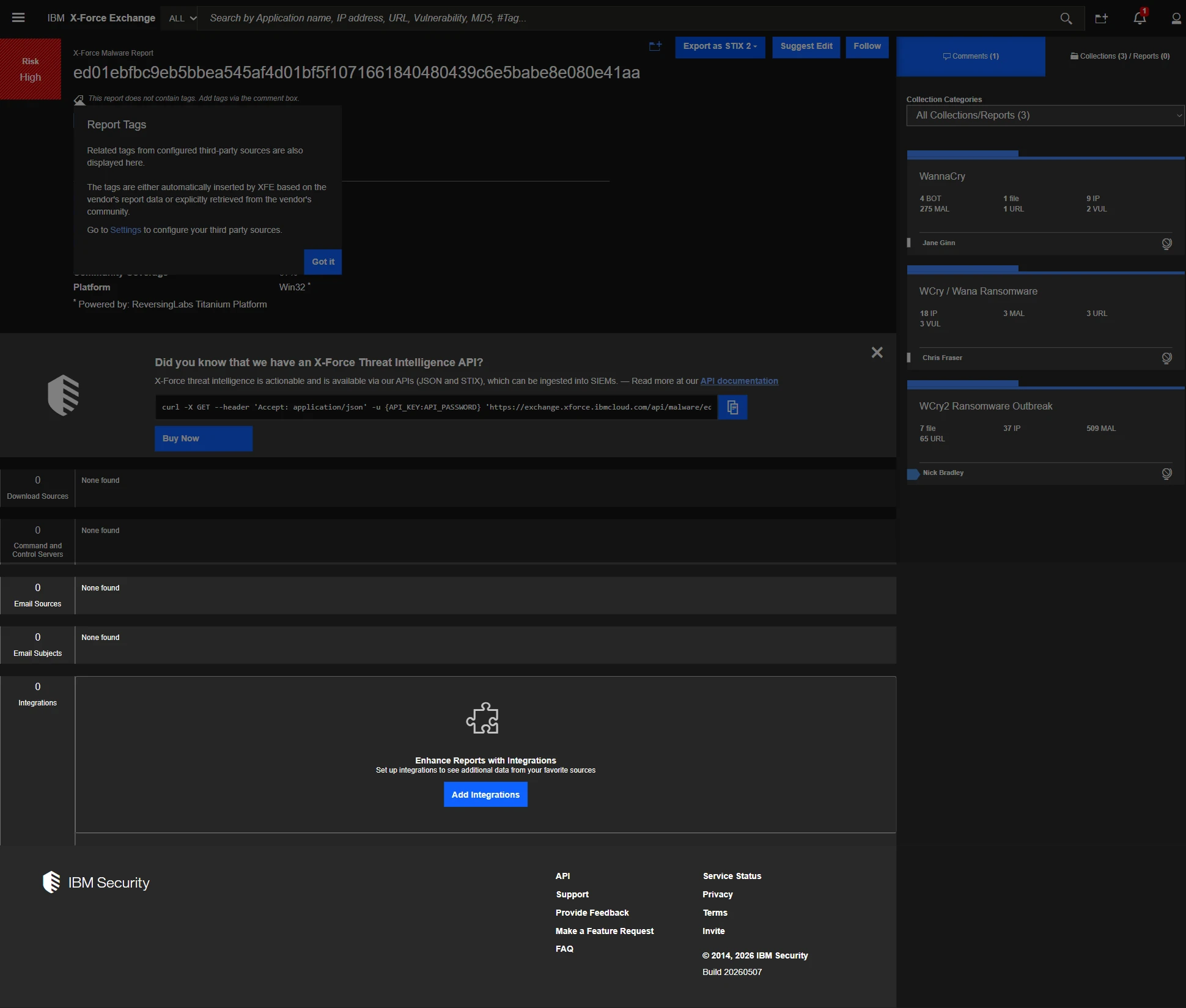1186x1008 pixels.
Task: Click the Invite footer link
Action: pos(713,931)
